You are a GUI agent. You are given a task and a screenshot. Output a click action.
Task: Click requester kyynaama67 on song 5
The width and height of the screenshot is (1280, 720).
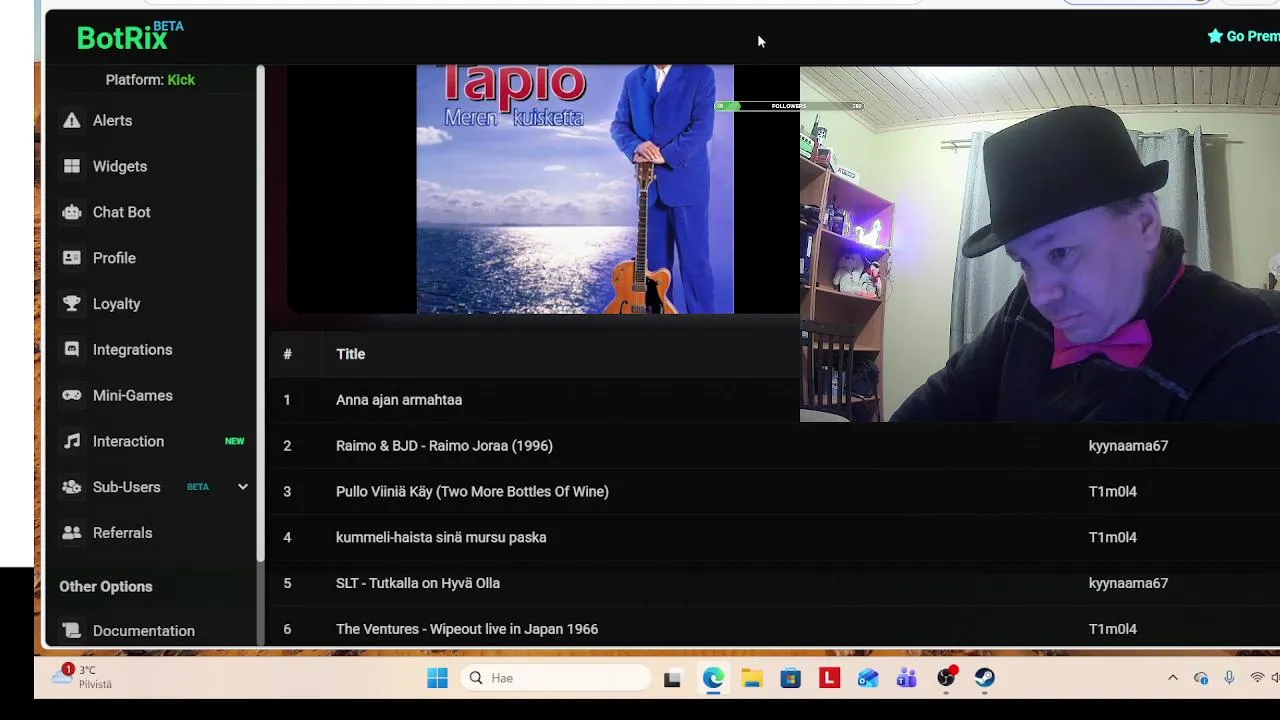click(x=1128, y=583)
